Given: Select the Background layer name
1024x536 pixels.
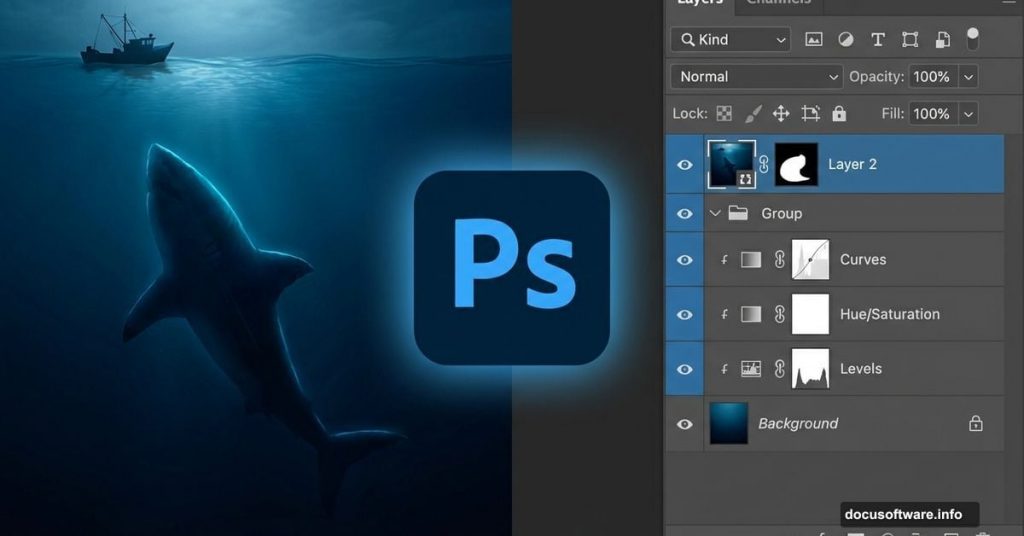Looking at the screenshot, I should tap(798, 424).
